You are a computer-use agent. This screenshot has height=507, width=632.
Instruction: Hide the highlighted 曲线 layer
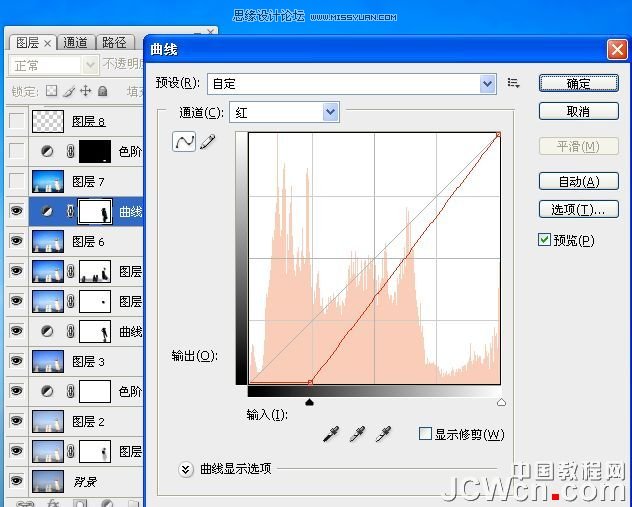point(17,211)
